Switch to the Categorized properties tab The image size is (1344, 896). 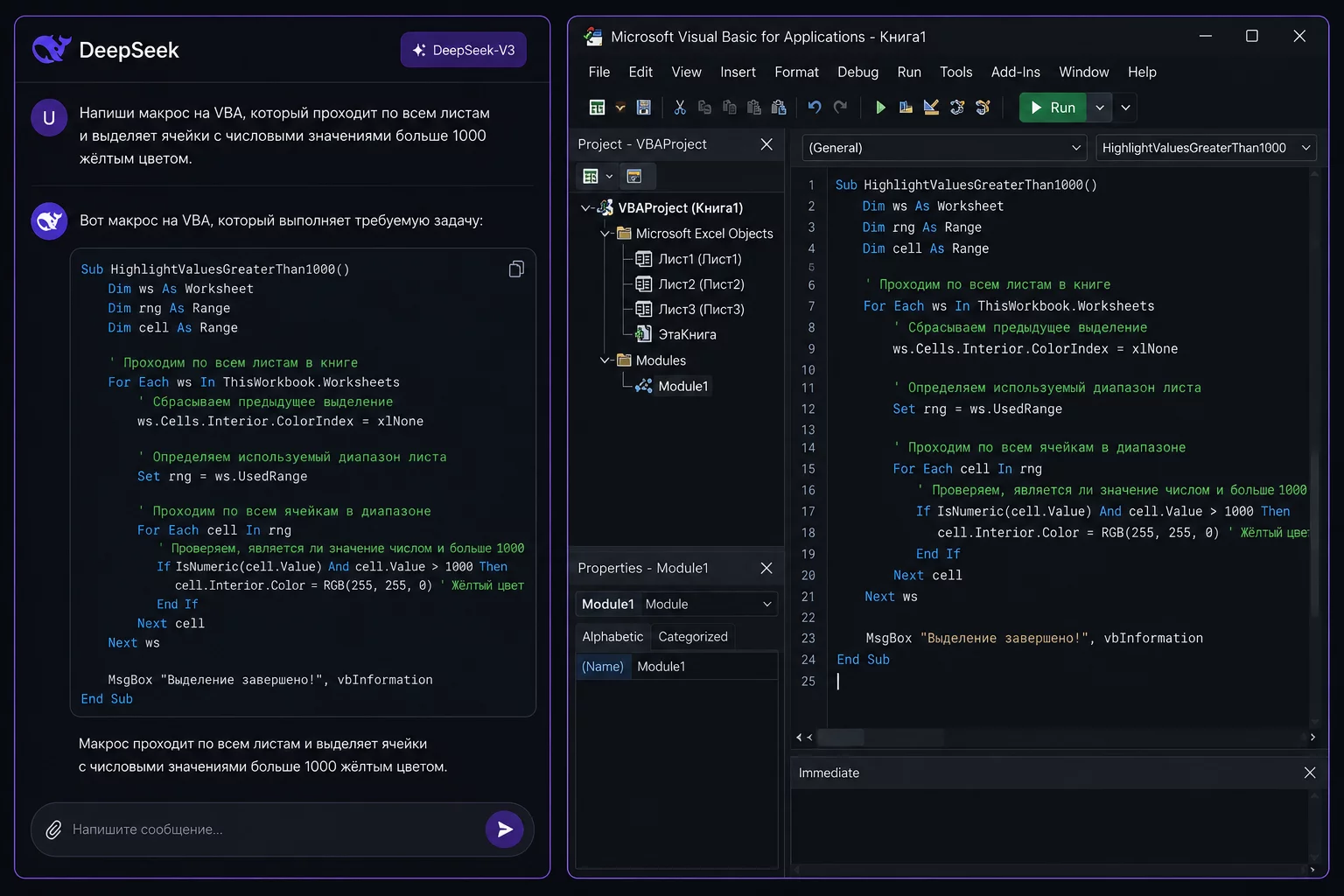693,637
